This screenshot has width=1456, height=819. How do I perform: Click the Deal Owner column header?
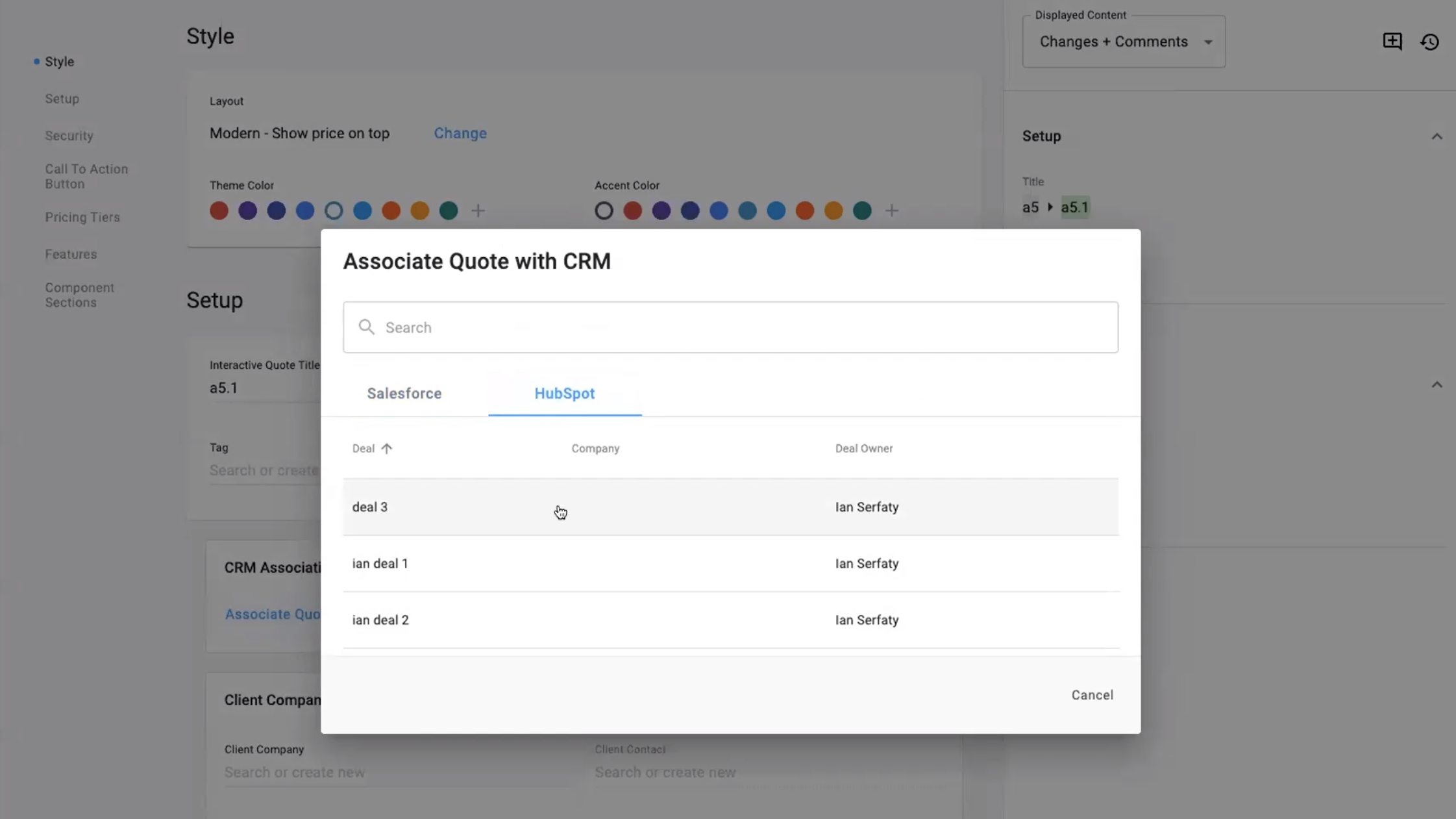click(864, 448)
